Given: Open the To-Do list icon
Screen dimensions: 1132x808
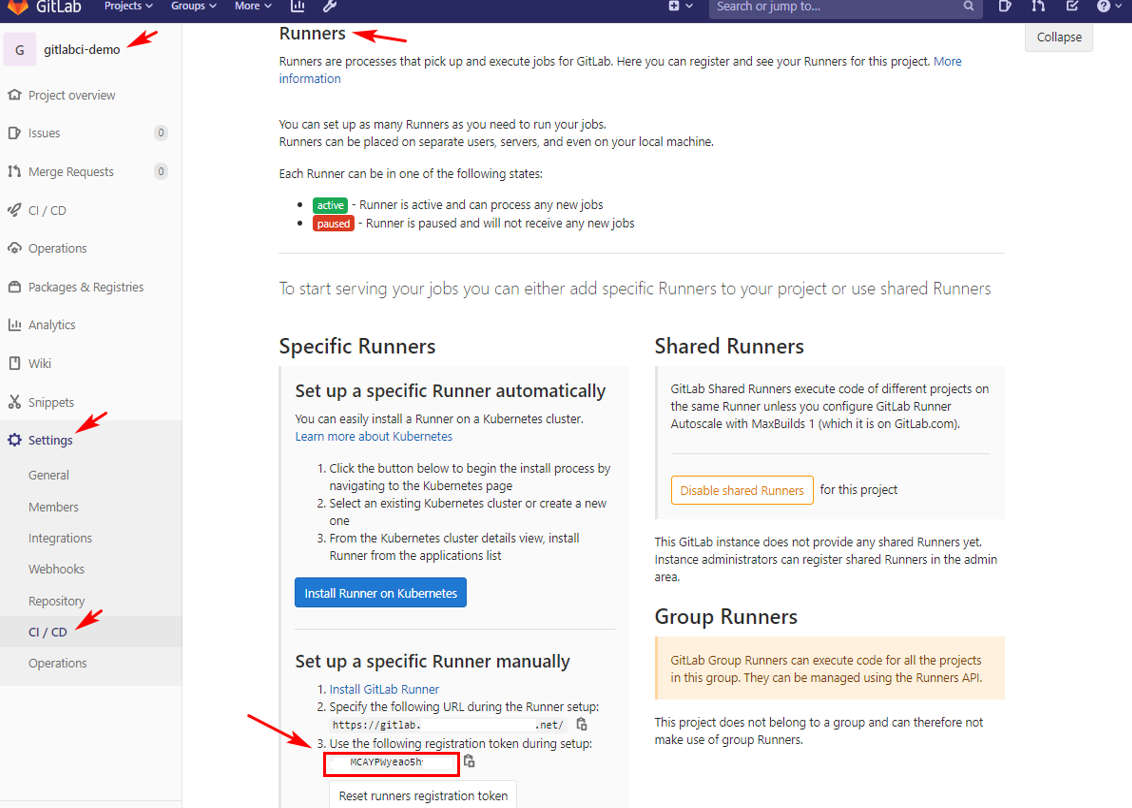Looking at the screenshot, I should [x=1072, y=6].
